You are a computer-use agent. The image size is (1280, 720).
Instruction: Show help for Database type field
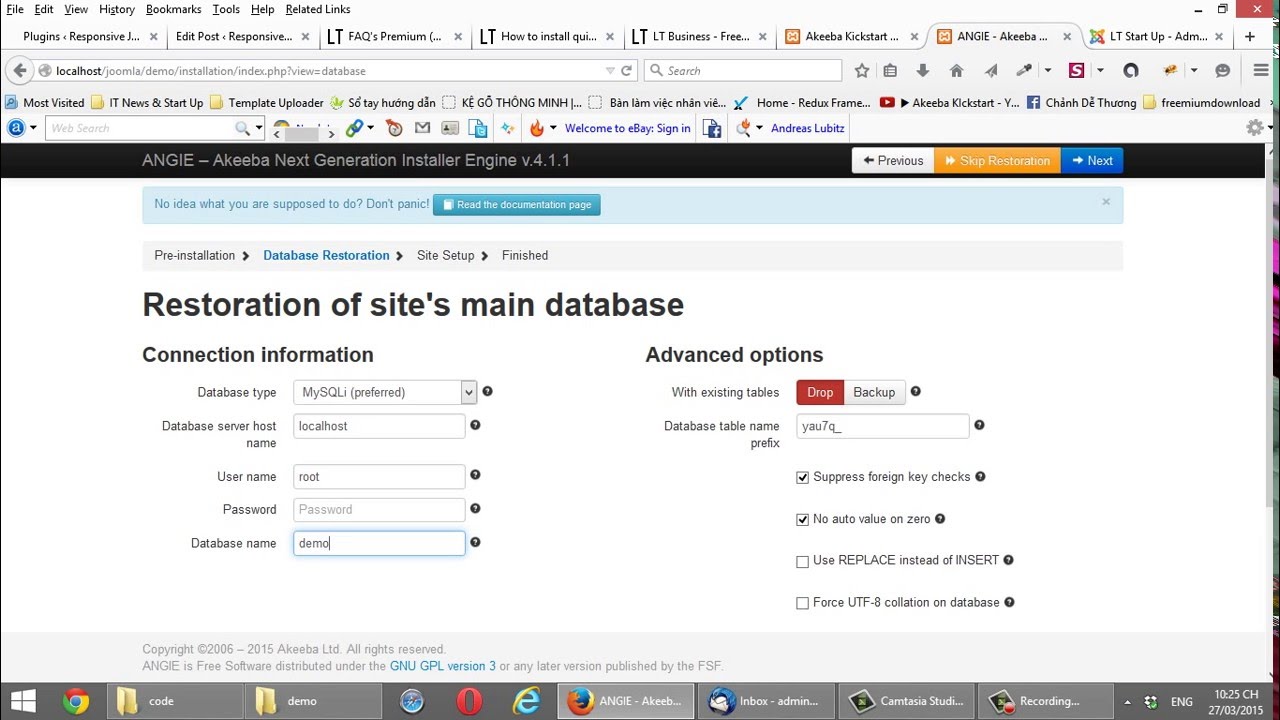click(x=487, y=391)
